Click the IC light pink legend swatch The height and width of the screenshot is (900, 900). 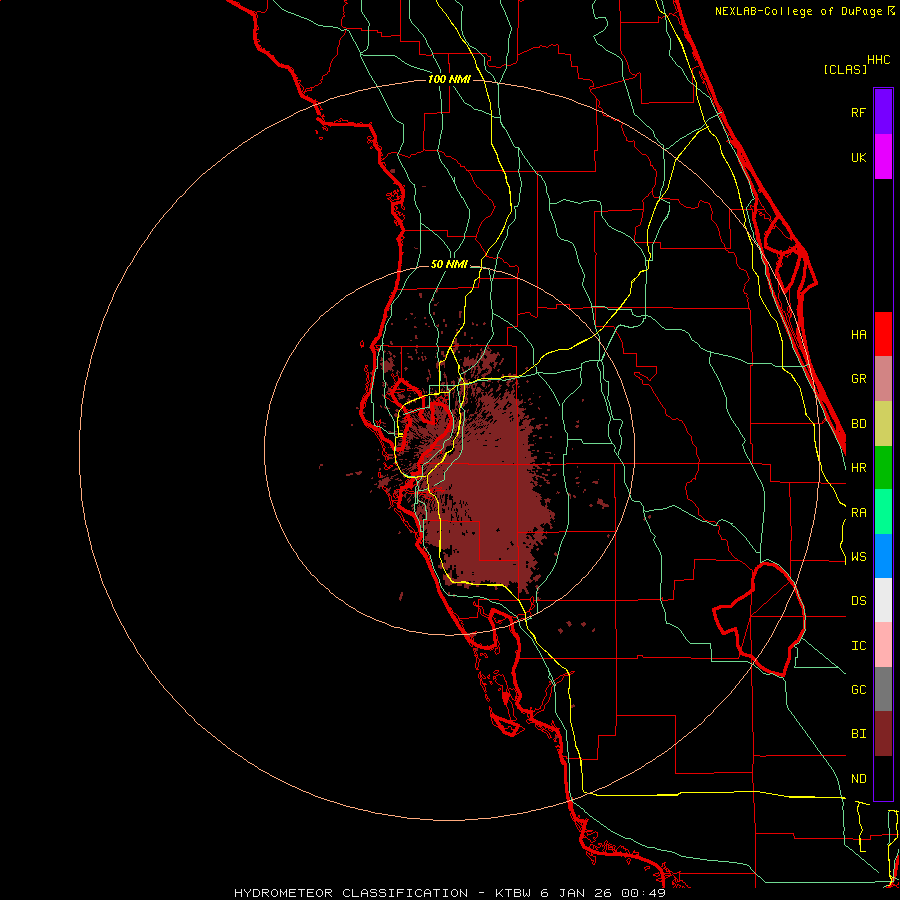[x=883, y=645]
